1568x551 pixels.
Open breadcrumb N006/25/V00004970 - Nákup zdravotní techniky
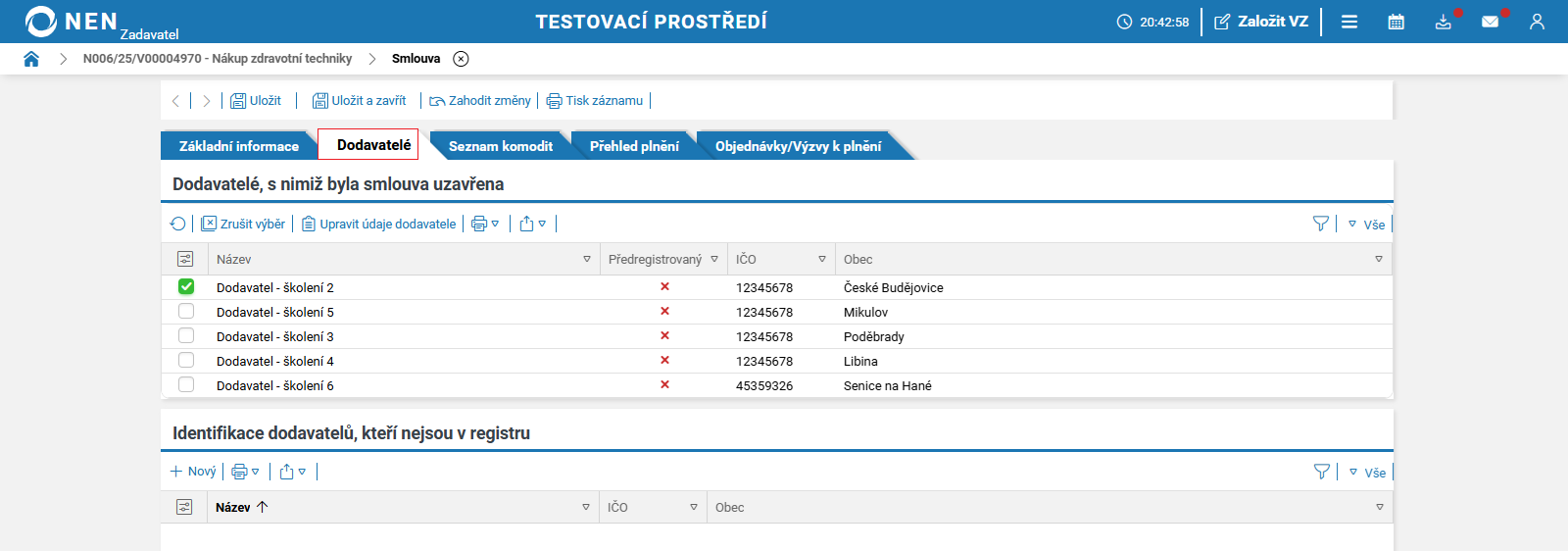tap(218, 59)
